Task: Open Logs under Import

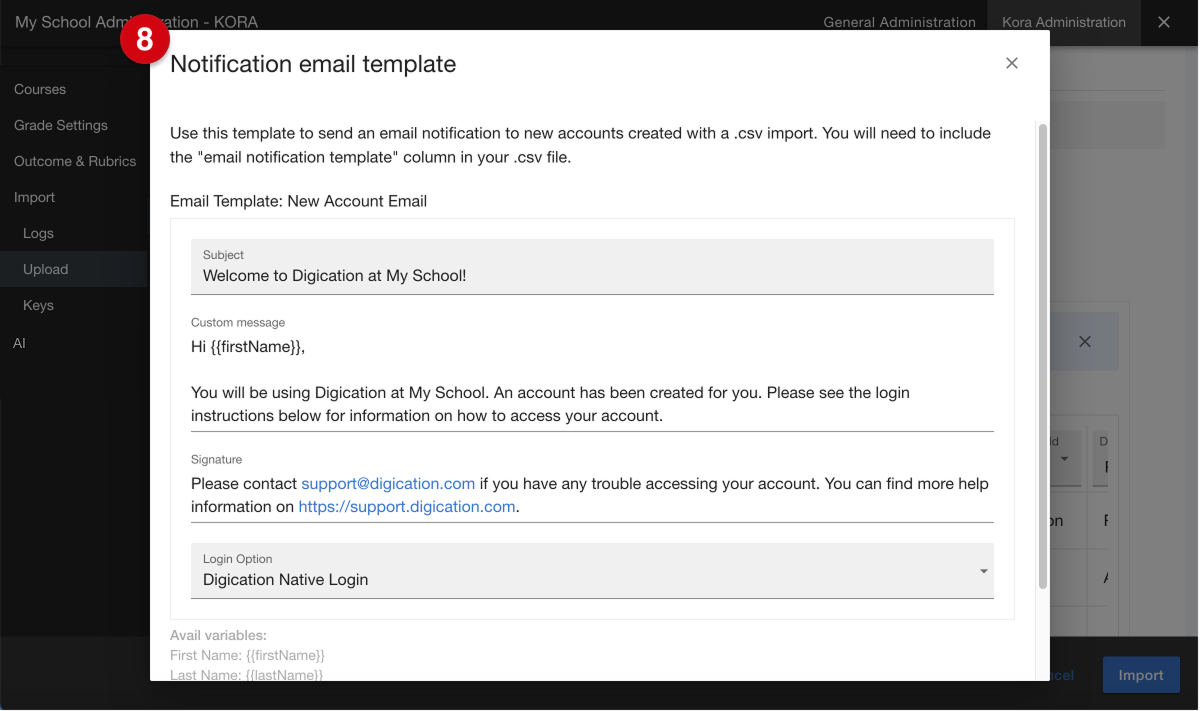Action: coord(38,233)
